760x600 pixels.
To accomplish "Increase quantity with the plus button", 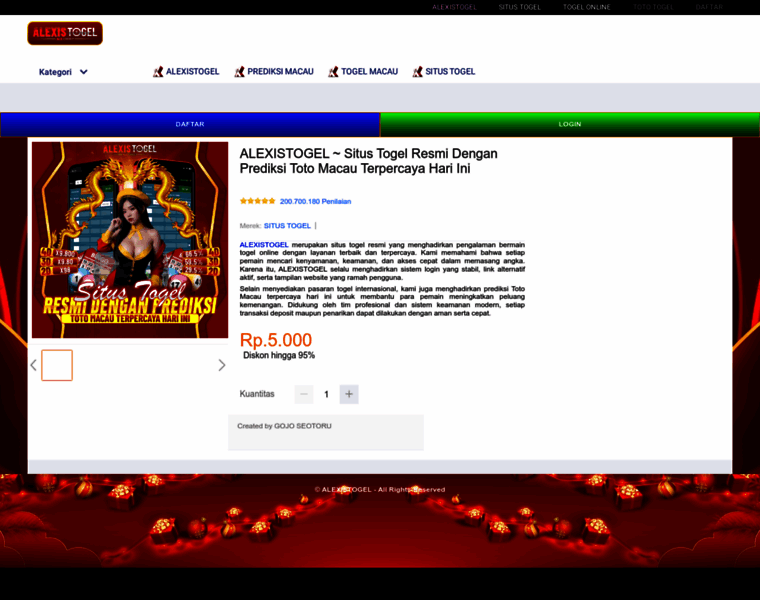I will [x=349, y=394].
